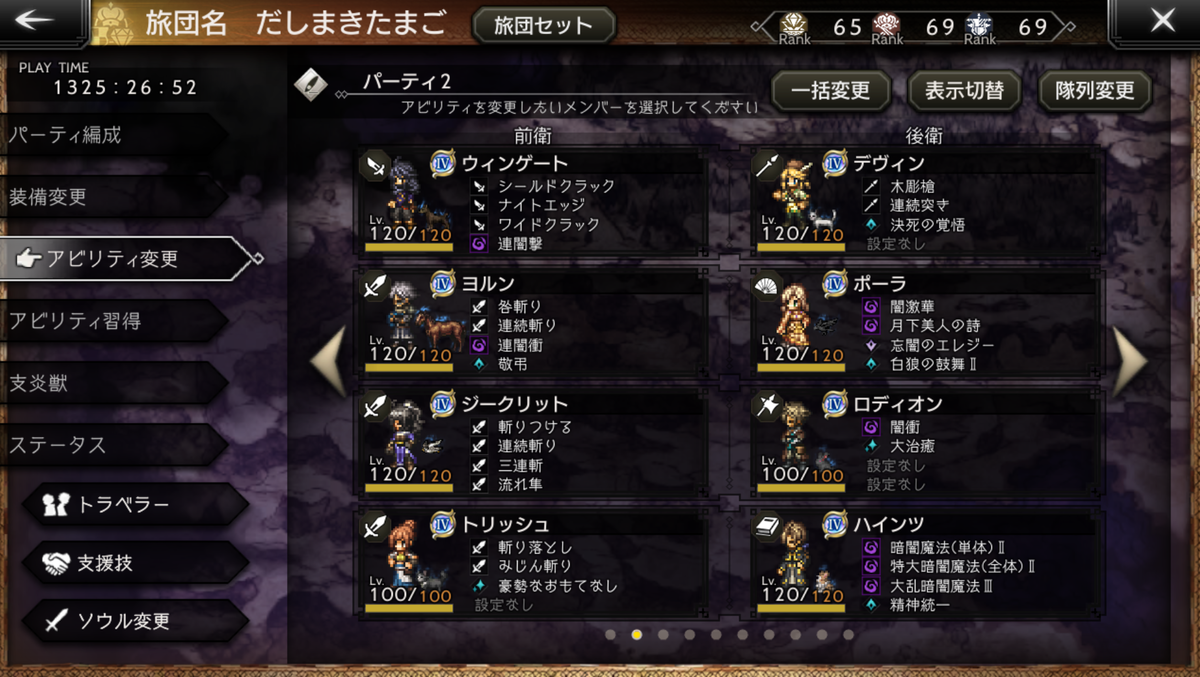Tap the back arrow icon
The image size is (1200, 677).
(40, 20)
